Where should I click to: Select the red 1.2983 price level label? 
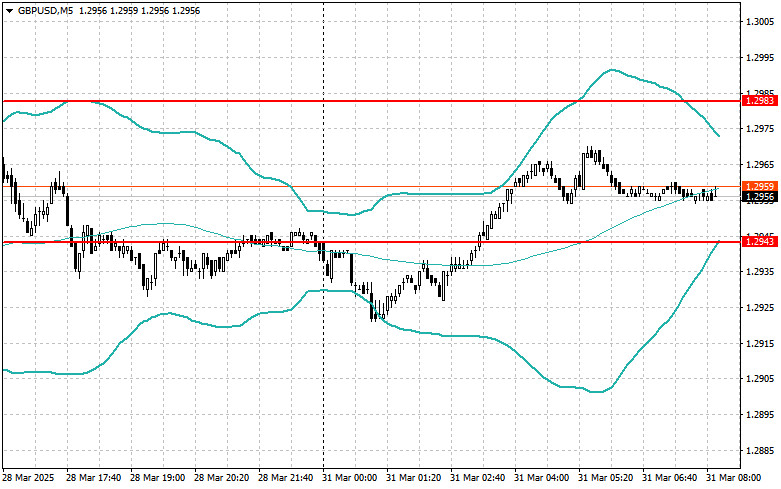760,101
